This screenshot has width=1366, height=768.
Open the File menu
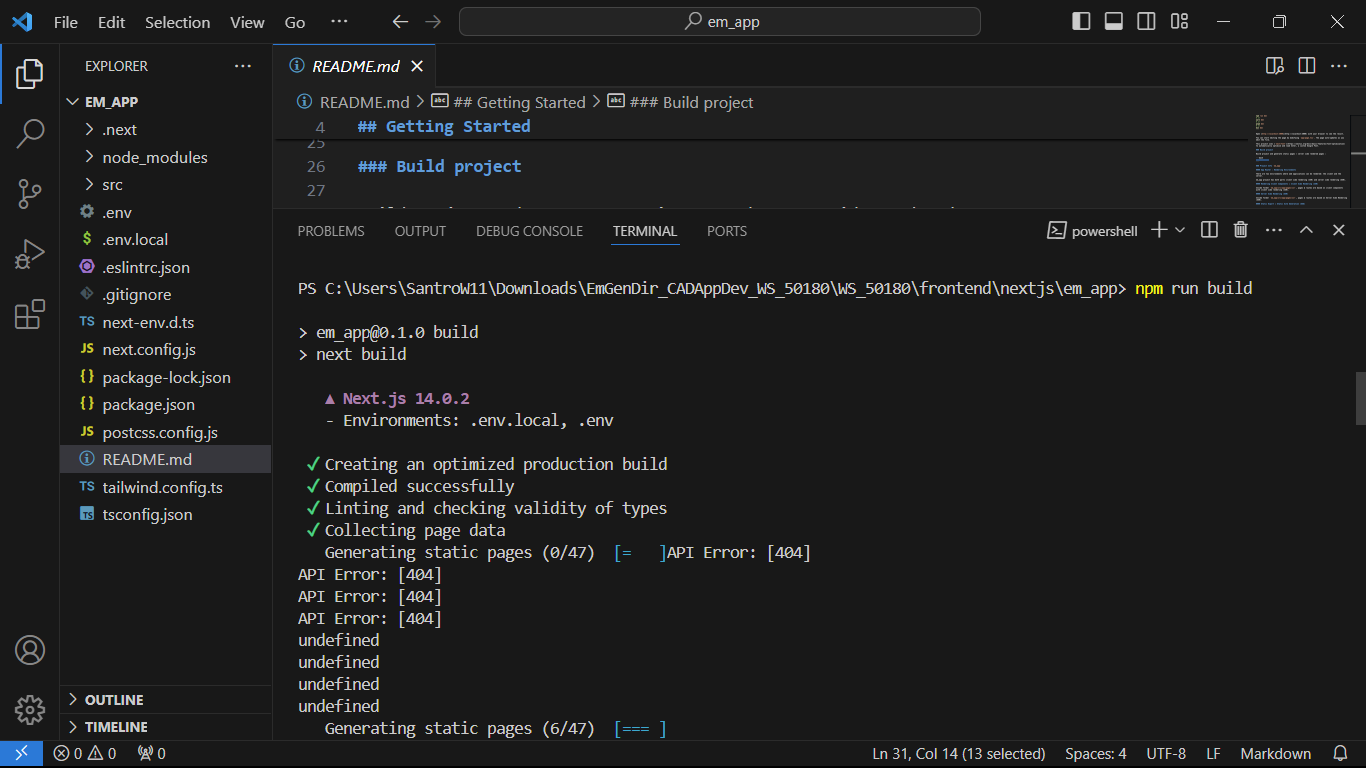tap(66, 22)
